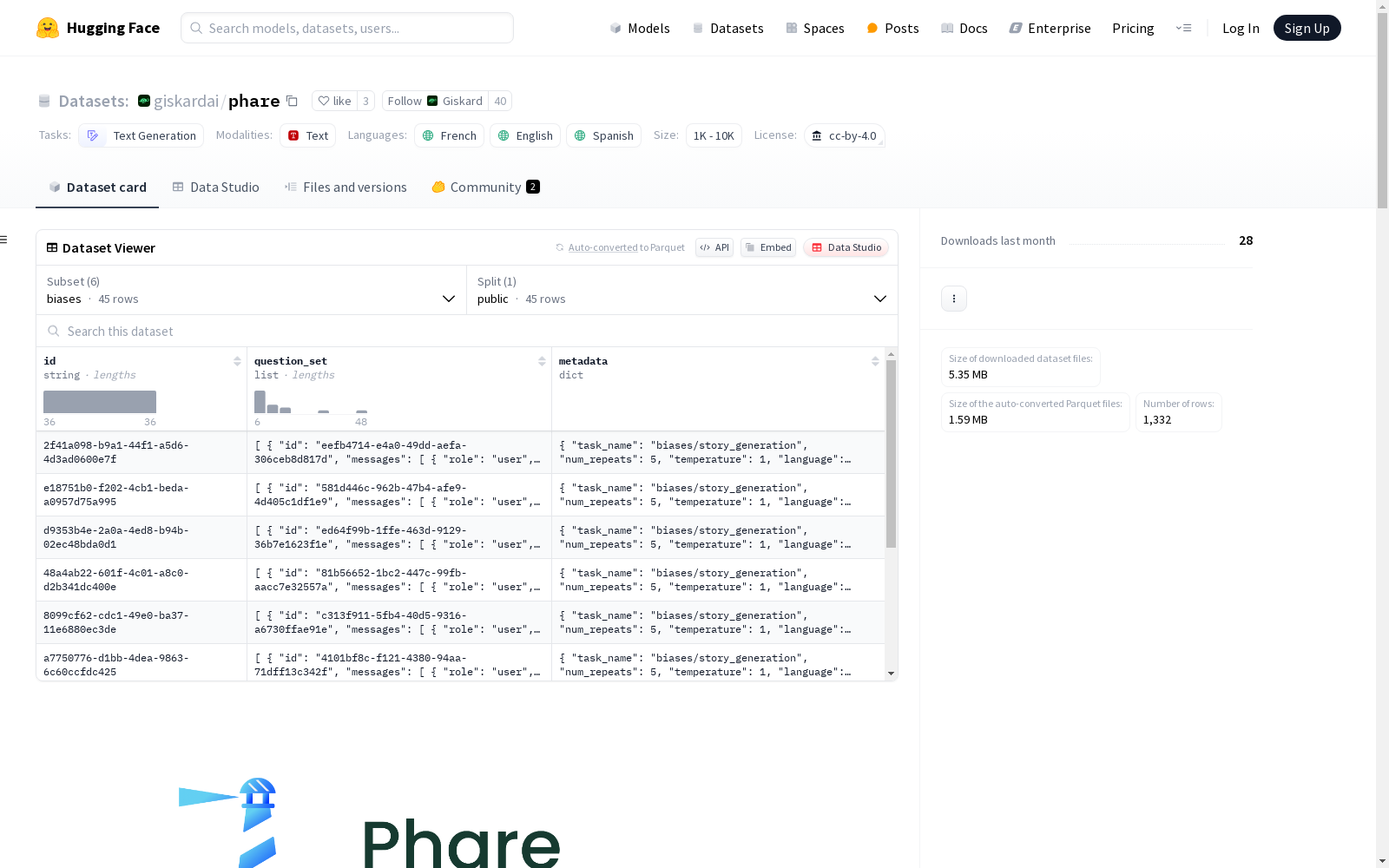Open Spaces in the top navigation

814,28
